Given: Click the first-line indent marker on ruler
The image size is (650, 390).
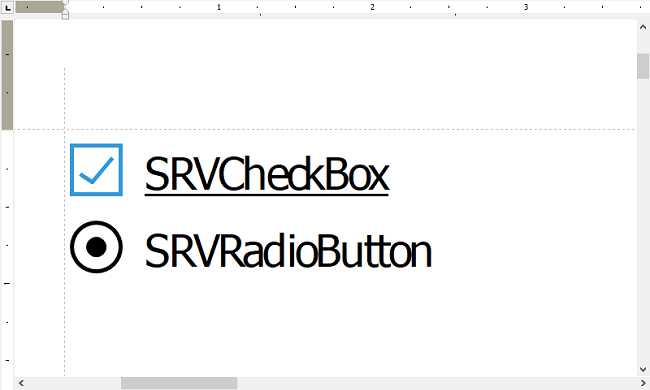Looking at the screenshot, I should (x=65, y=3).
